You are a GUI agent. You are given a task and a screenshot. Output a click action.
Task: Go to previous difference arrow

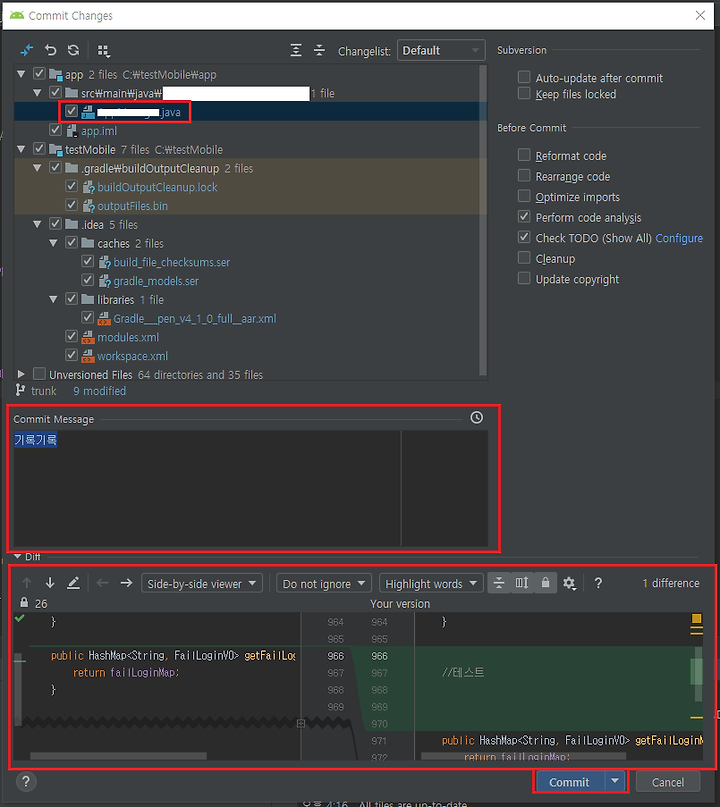point(27,583)
